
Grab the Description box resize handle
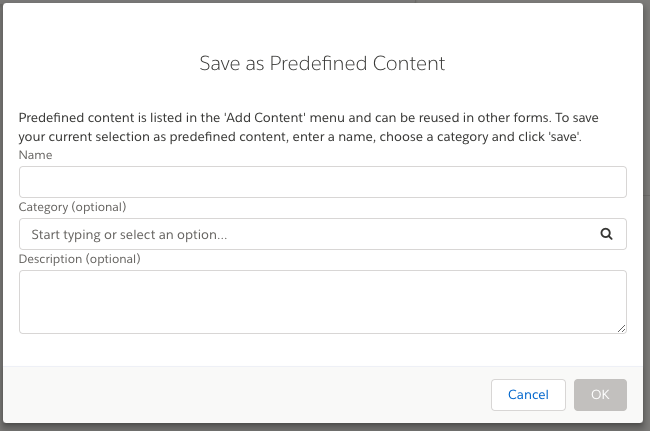621,328
